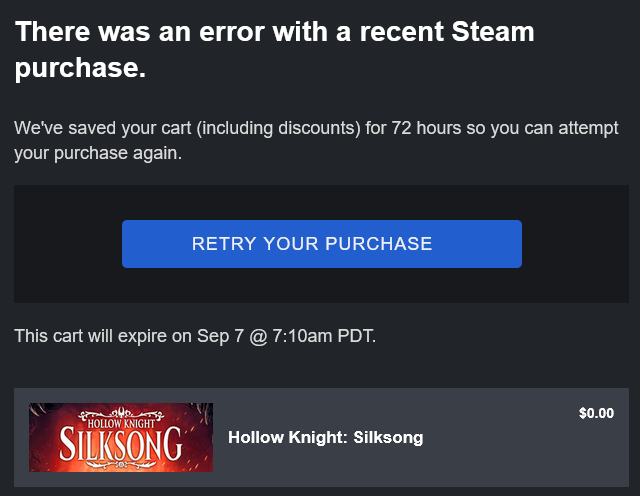Click dark panel left of Retry button
The width and height of the screenshot is (640, 496).
tap(67, 244)
